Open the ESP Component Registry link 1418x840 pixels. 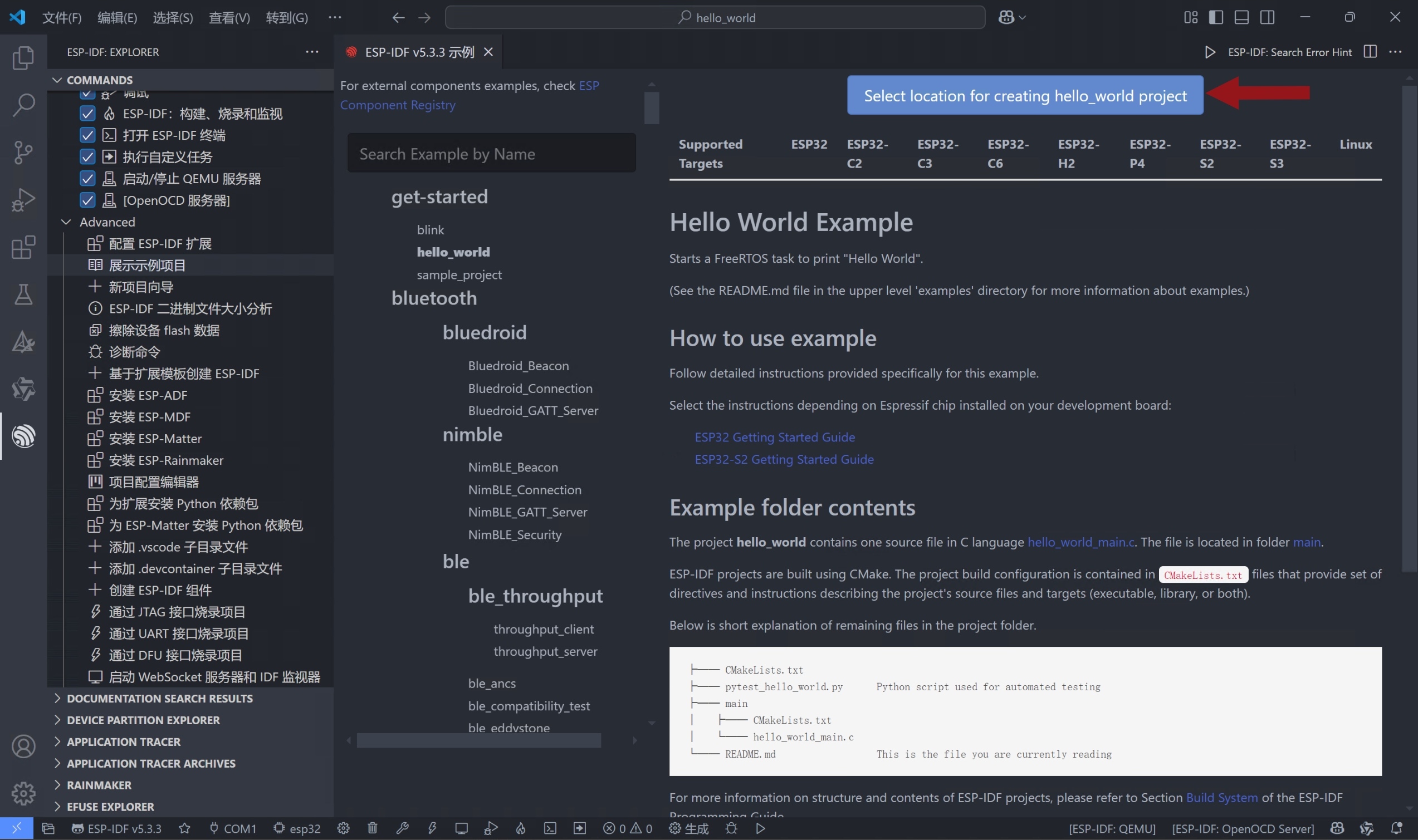470,95
